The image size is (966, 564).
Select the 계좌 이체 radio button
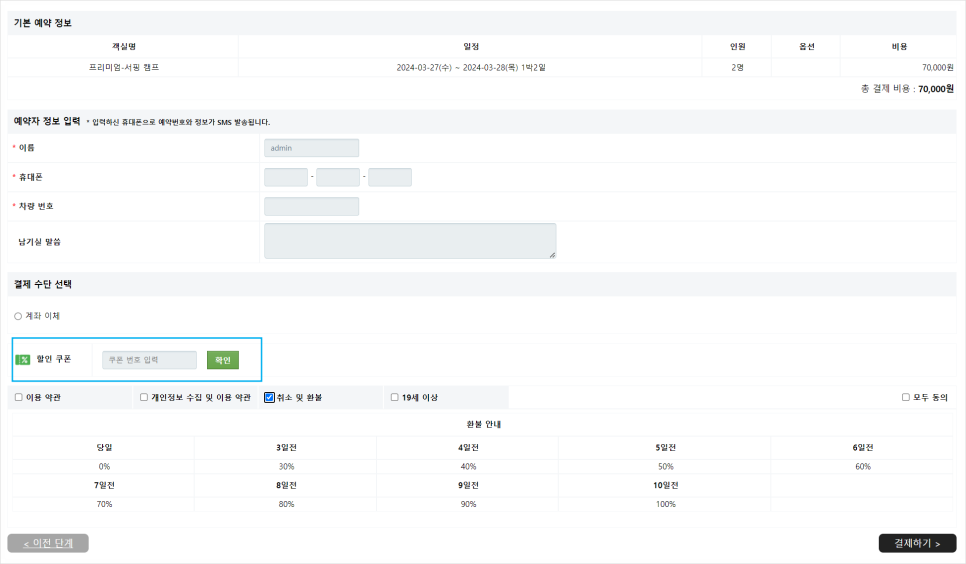tap(18, 316)
